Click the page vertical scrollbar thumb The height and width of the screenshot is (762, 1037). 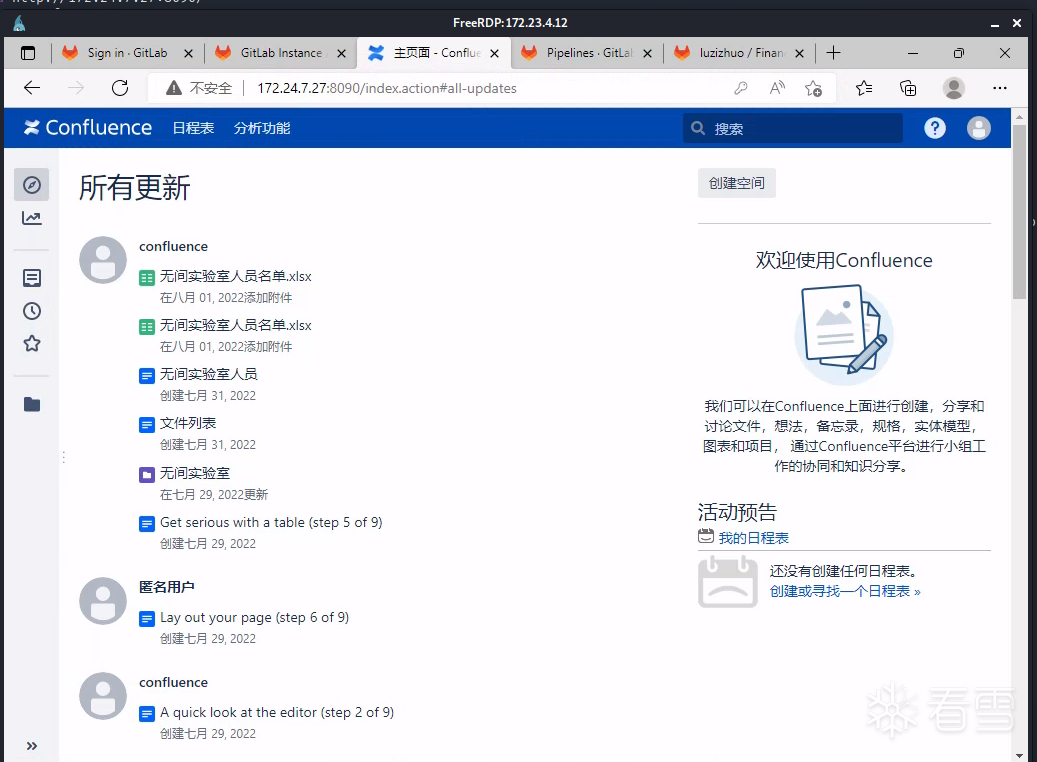(1019, 212)
